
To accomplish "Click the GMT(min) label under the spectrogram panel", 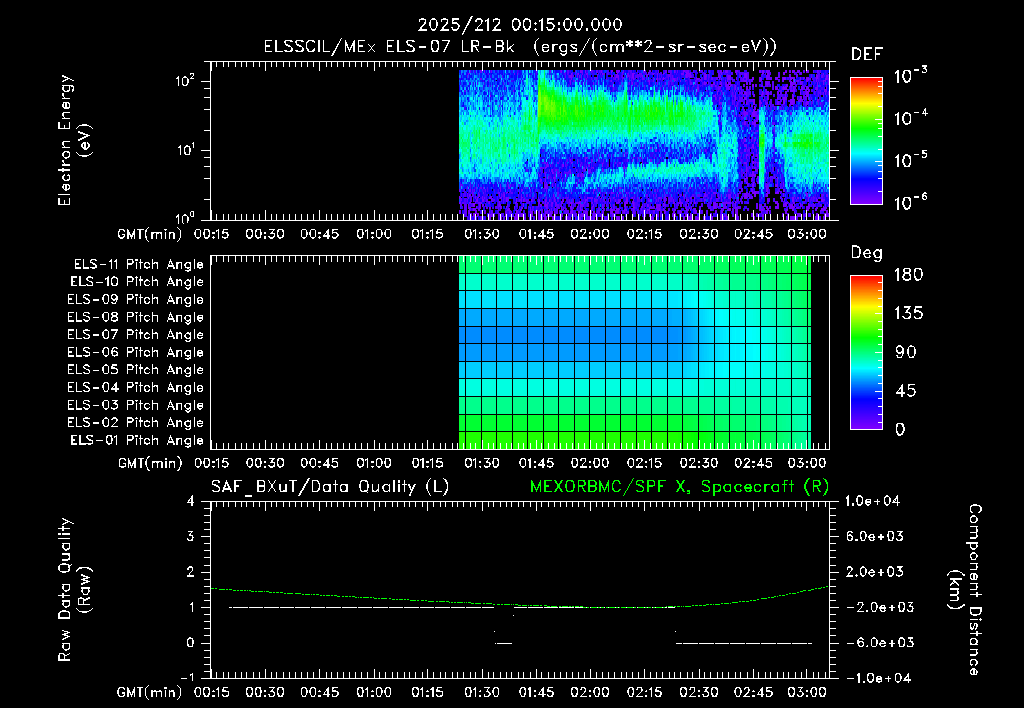I will coord(150,234).
